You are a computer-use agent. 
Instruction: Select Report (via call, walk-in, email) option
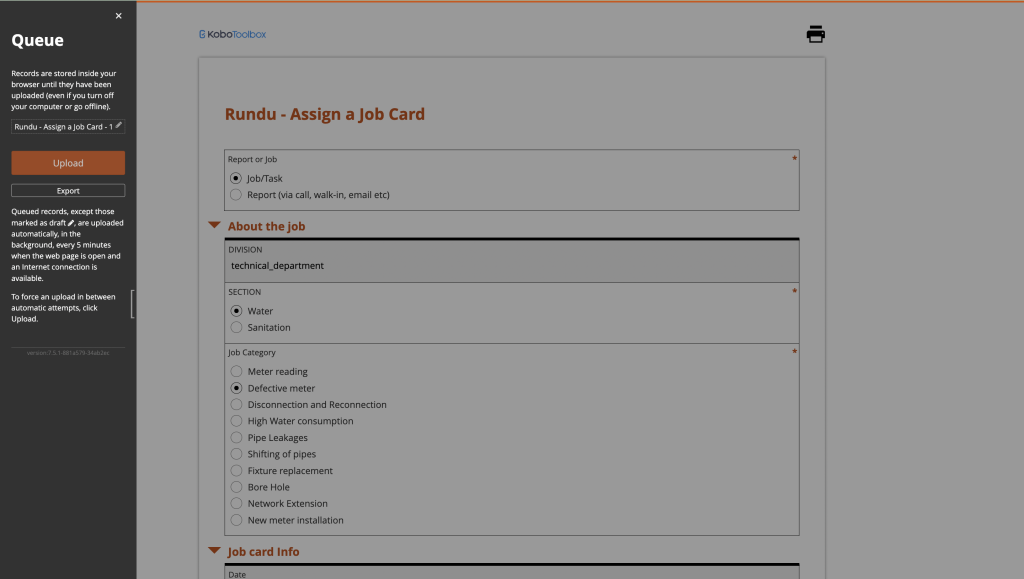click(237, 195)
